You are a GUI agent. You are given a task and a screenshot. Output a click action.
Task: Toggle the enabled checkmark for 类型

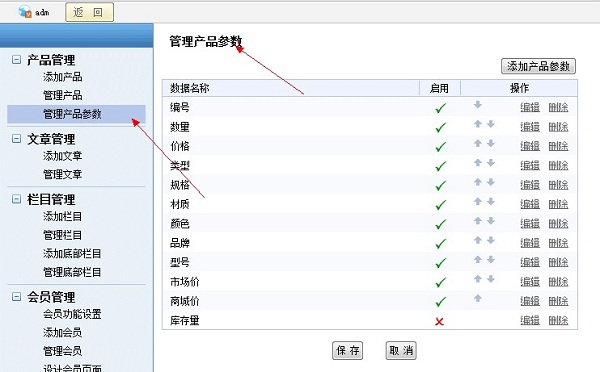[x=440, y=166]
